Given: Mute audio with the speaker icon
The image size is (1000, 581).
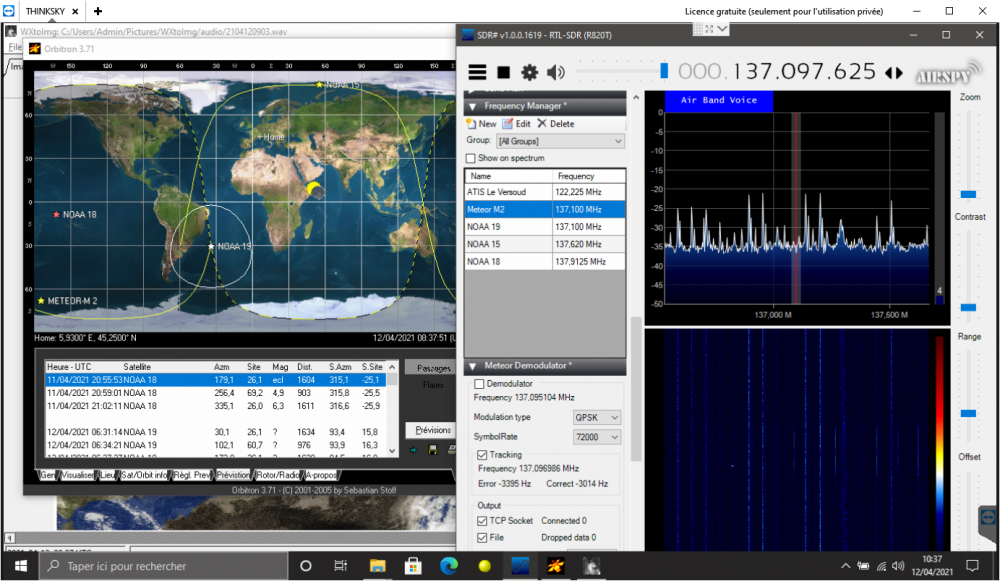Looking at the screenshot, I should (556, 73).
